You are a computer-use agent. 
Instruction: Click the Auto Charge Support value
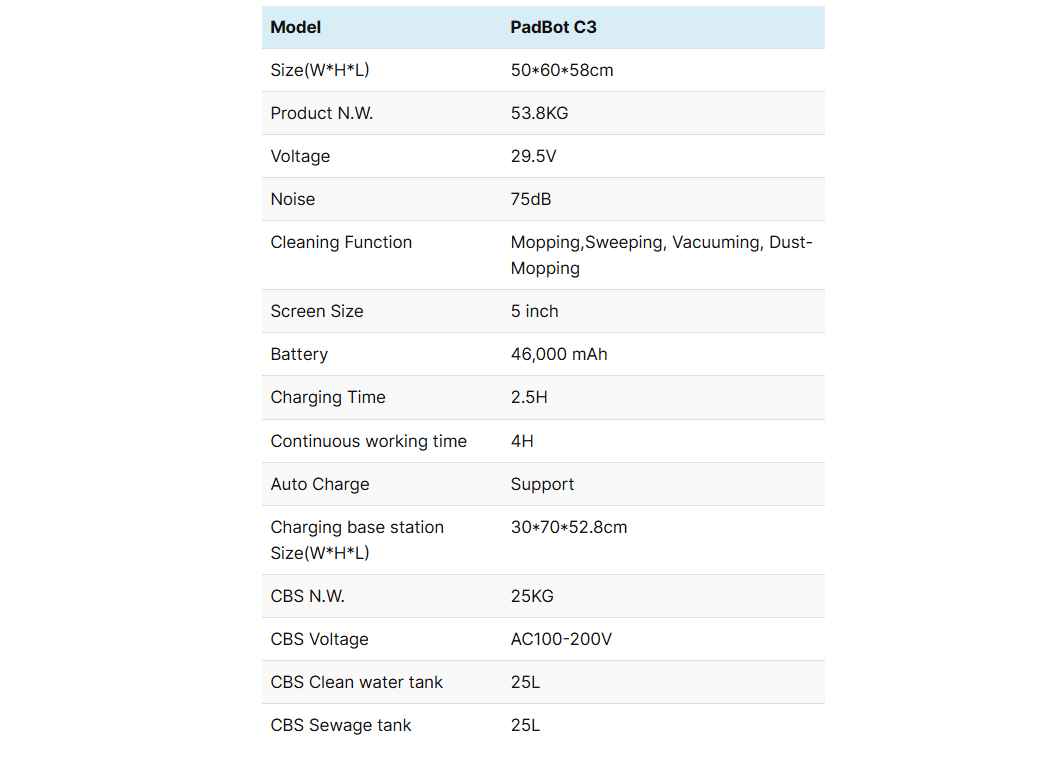542,484
